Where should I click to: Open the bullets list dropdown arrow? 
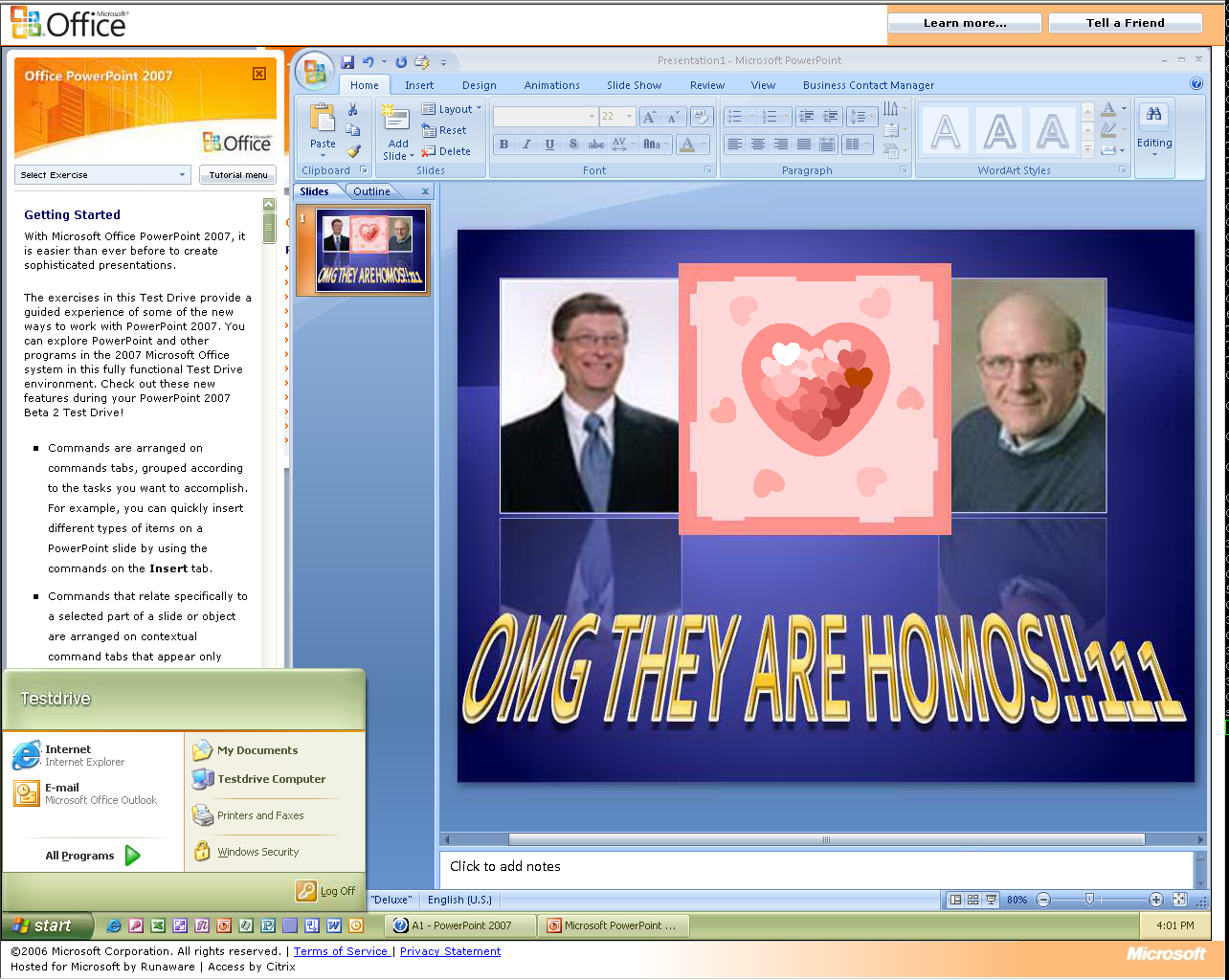tap(752, 117)
